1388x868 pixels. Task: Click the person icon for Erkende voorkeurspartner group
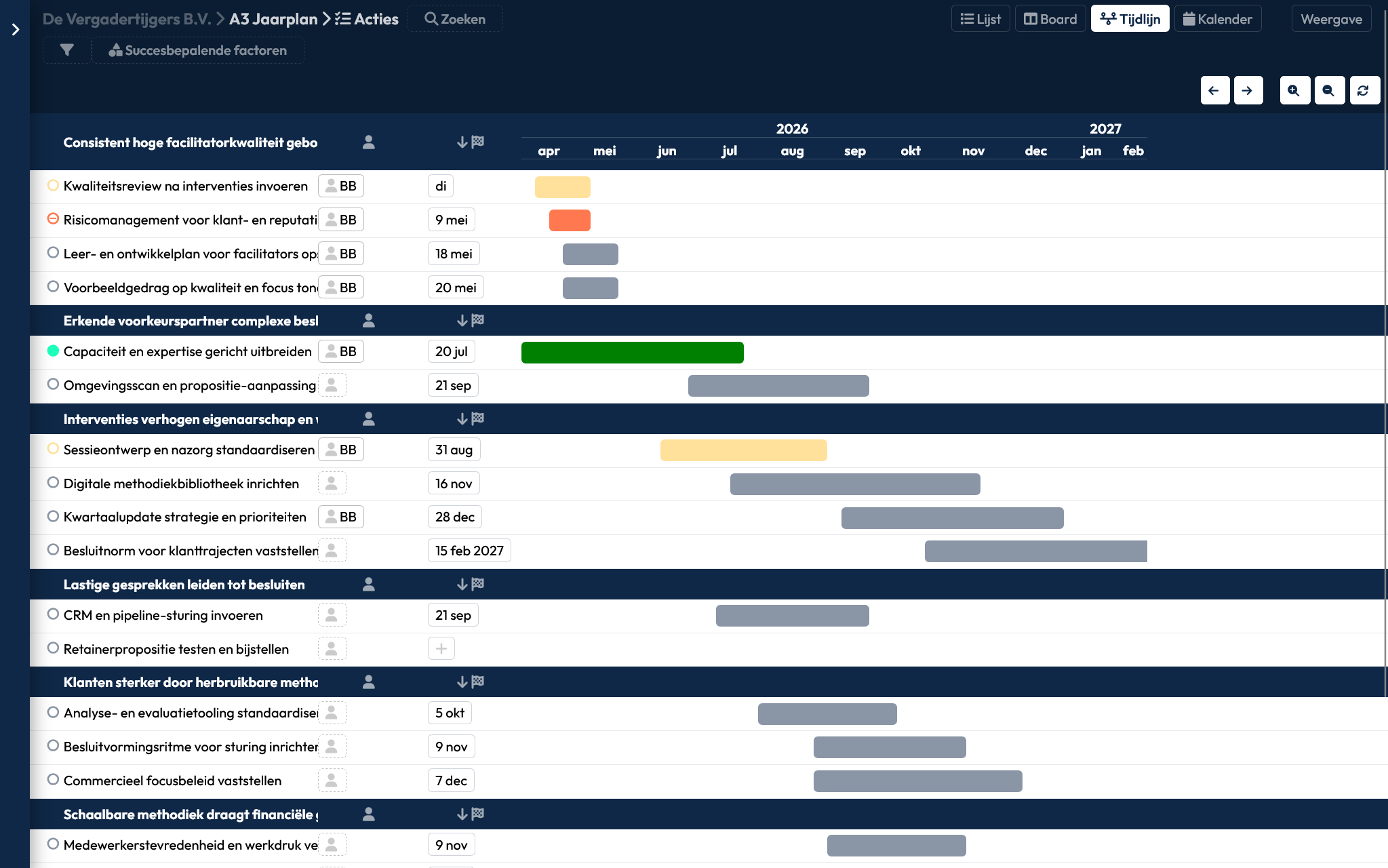(369, 320)
